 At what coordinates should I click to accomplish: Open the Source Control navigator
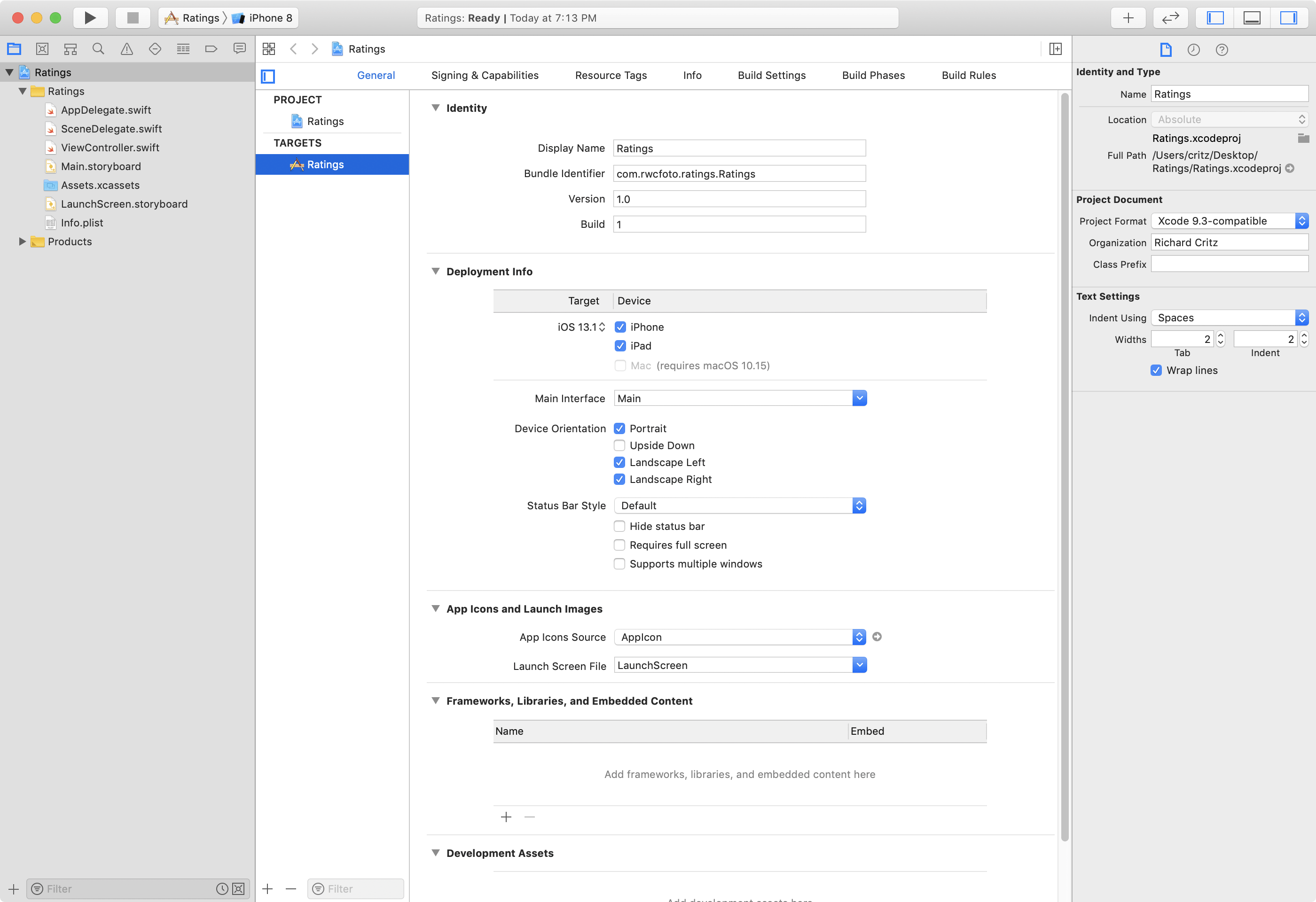(42, 49)
